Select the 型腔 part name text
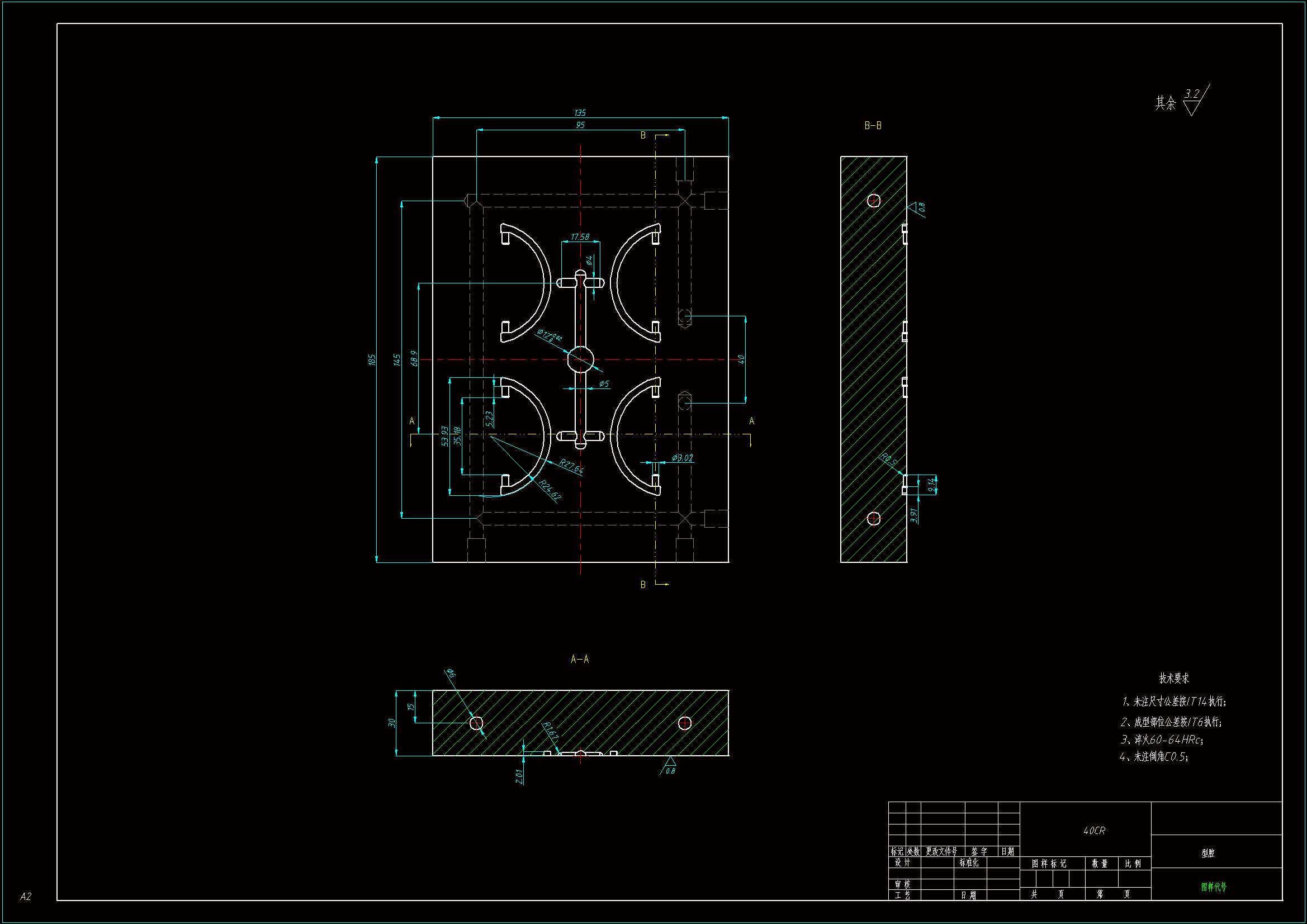The width and height of the screenshot is (1307, 924). tap(1208, 853)
